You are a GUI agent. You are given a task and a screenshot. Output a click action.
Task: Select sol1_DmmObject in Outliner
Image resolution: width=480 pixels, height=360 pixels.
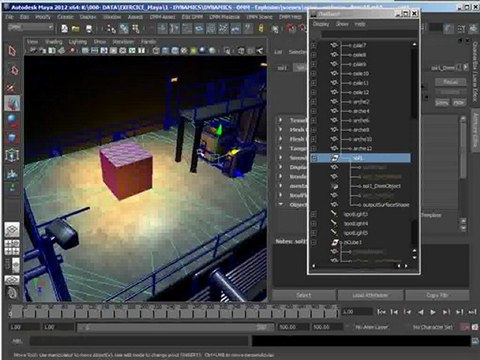381,186
